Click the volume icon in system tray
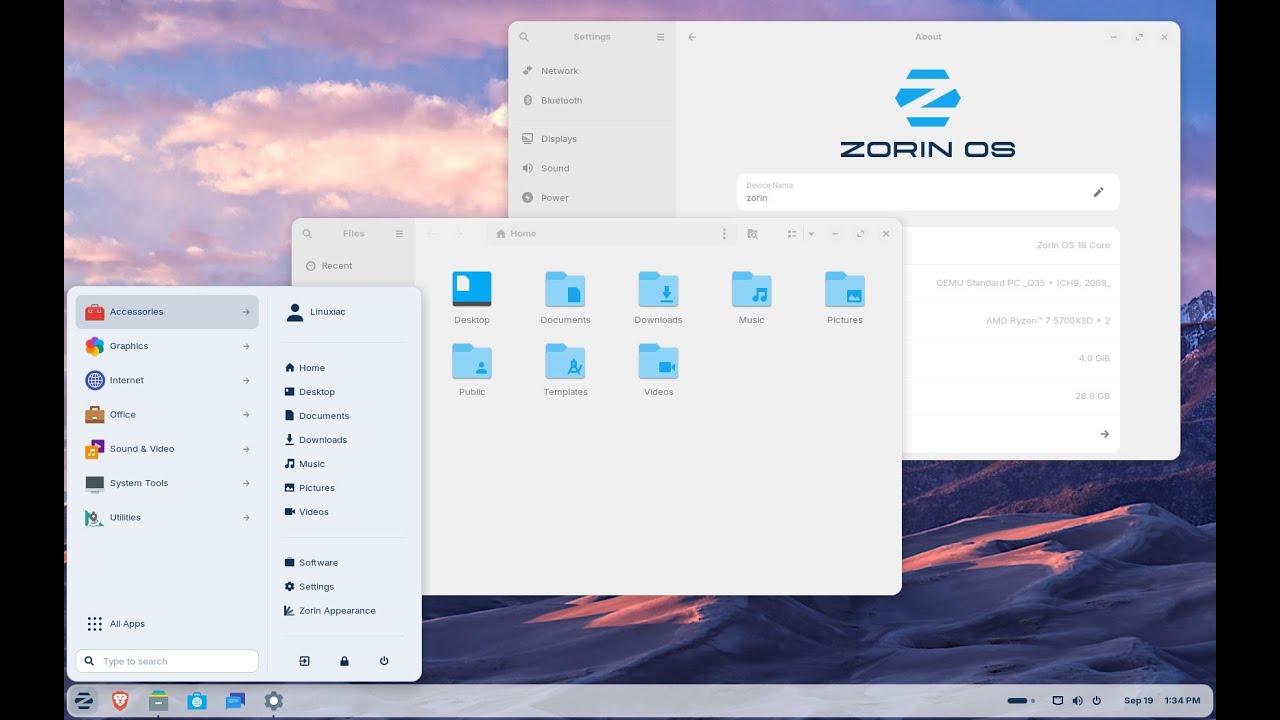This screenshot has width=1280, height=720. coord(1077,701)
